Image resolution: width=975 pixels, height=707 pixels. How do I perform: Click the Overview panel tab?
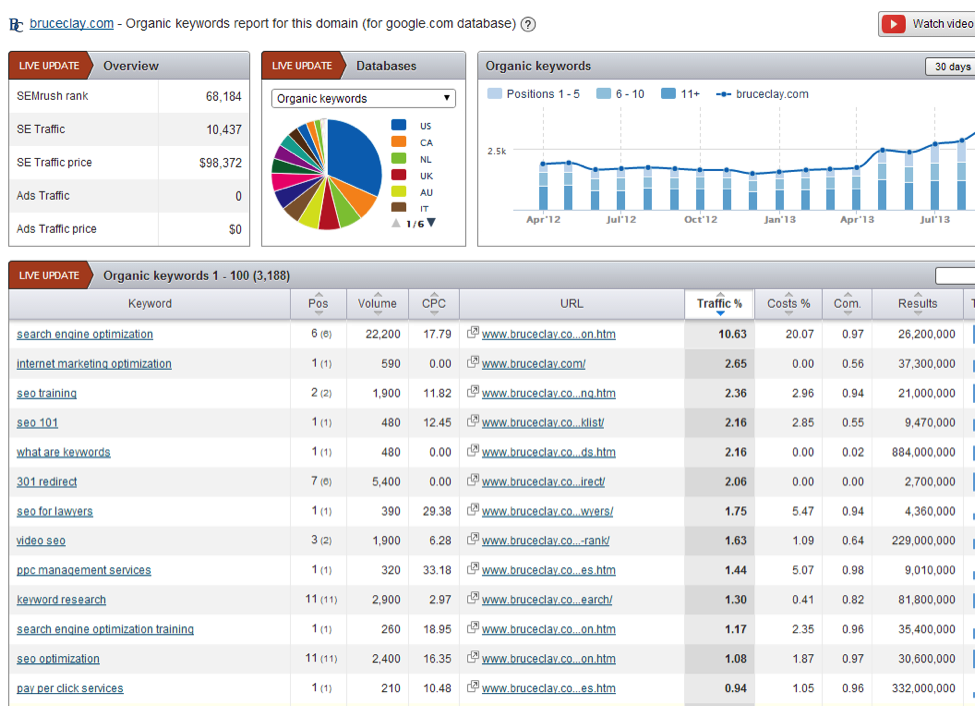point(131,66)
